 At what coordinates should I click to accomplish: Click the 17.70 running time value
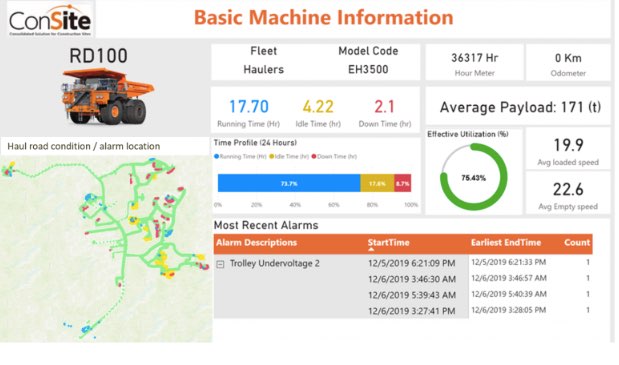(x=249, y=107)
